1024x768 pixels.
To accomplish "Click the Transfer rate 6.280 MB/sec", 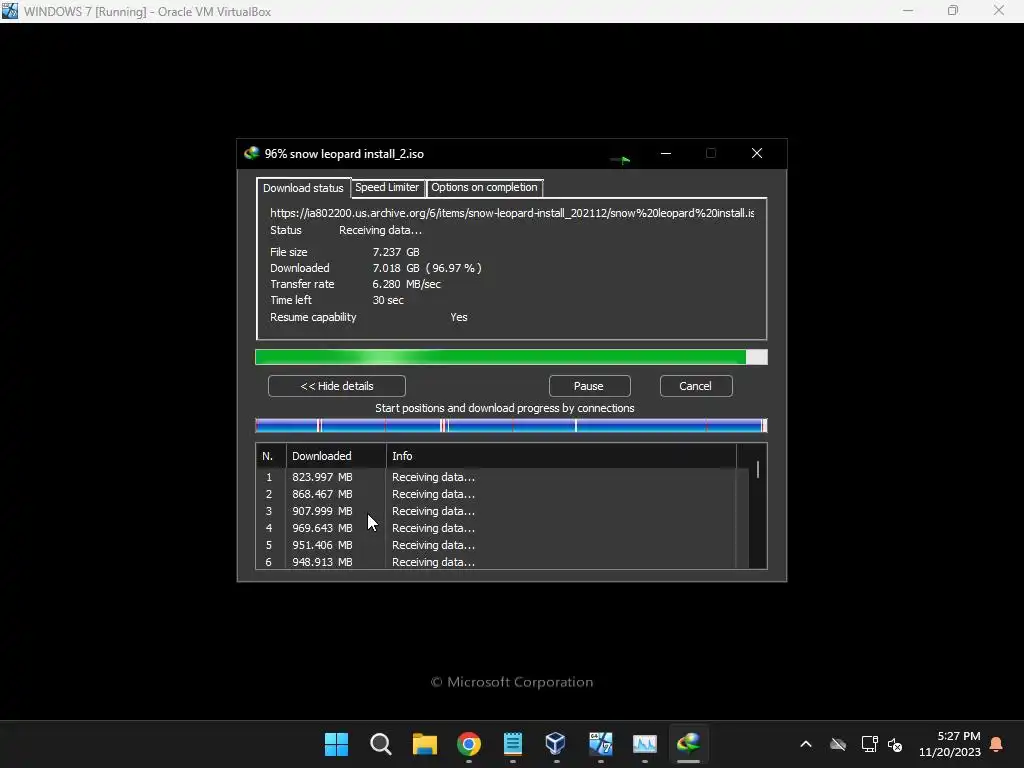I will [x=406, y=284].
